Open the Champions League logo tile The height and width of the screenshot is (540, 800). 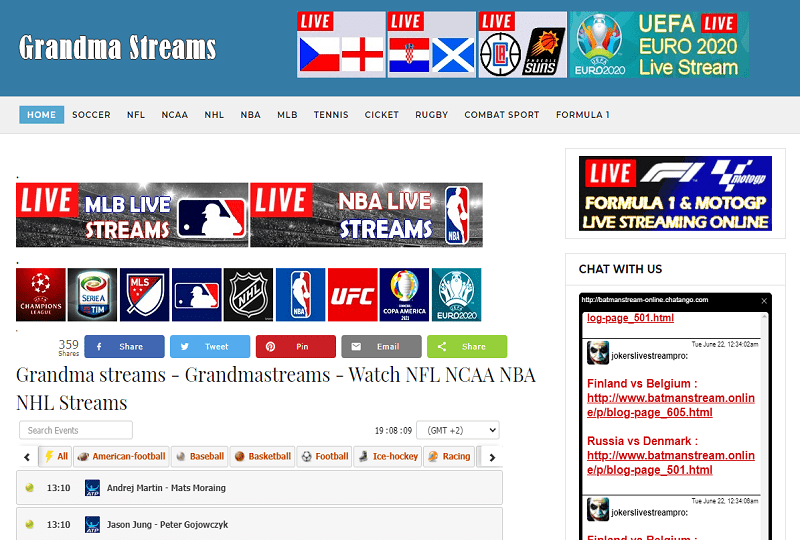41,295
